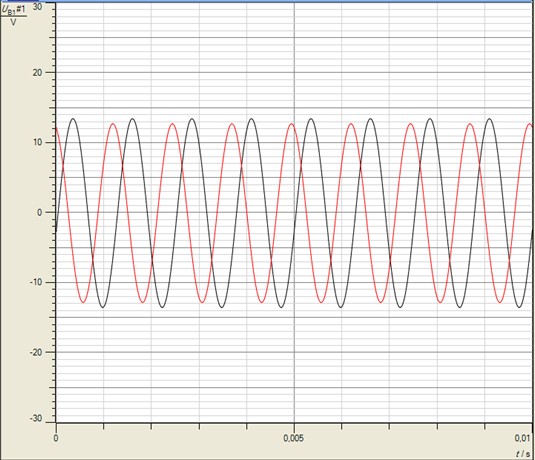Click the 10 tick label on y-axis
535x460 pixels.
37,142
